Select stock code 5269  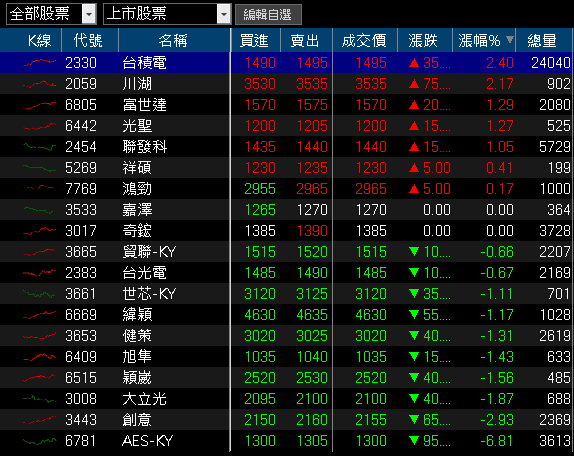81,168
